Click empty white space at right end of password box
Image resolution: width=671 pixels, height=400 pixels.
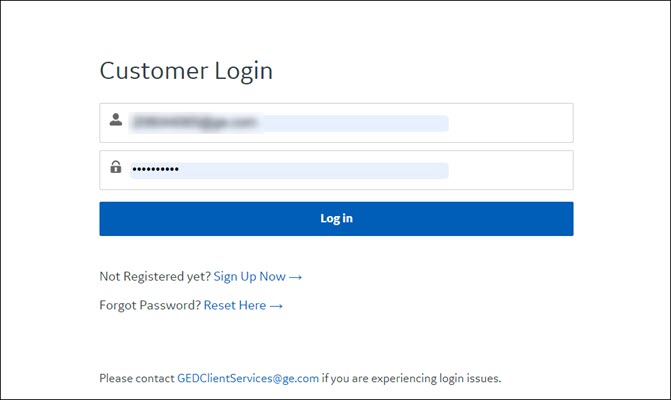(511, 170)
